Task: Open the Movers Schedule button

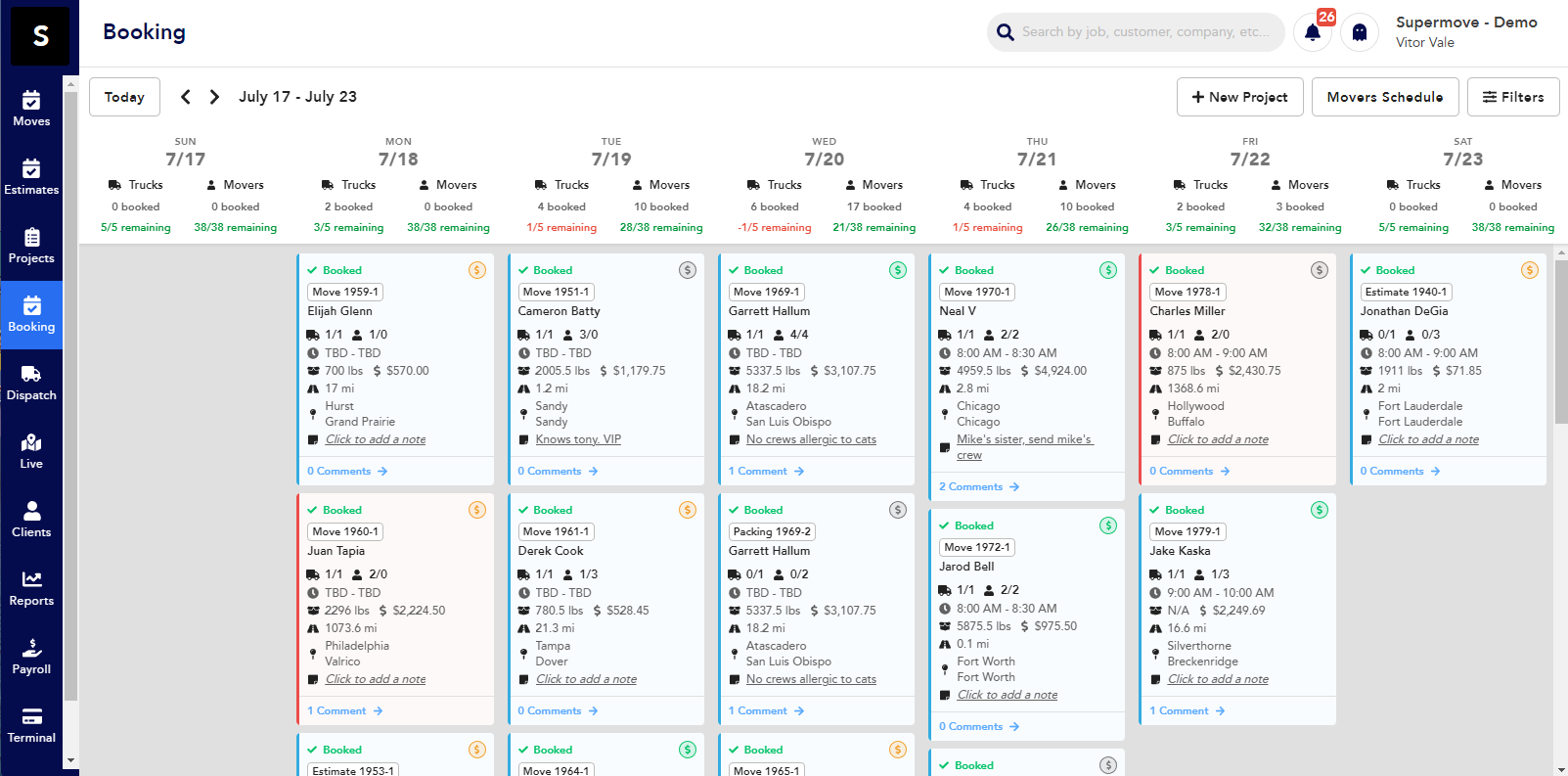Action: [1384, 97]
